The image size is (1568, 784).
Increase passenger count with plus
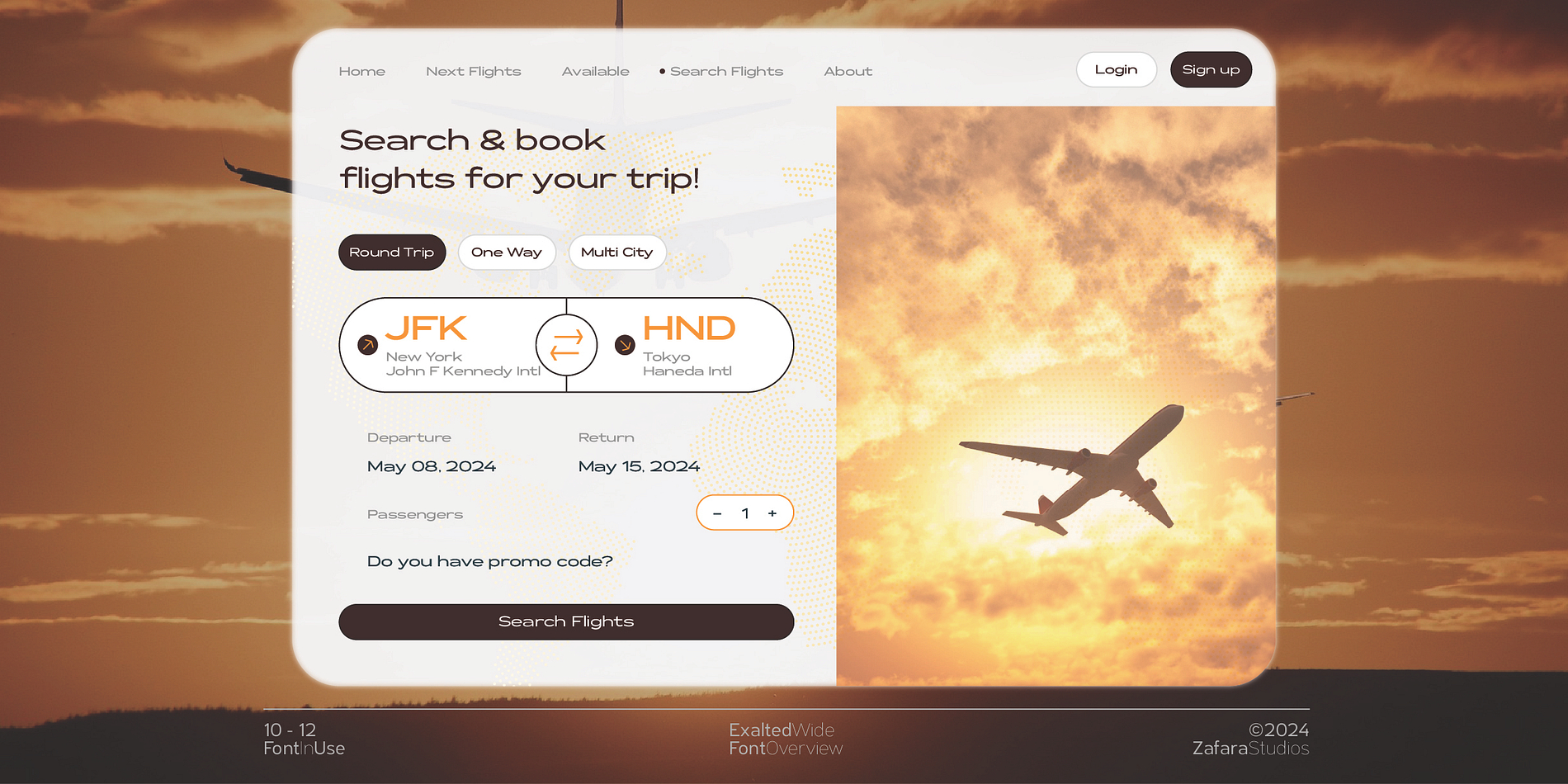point(772,513)
